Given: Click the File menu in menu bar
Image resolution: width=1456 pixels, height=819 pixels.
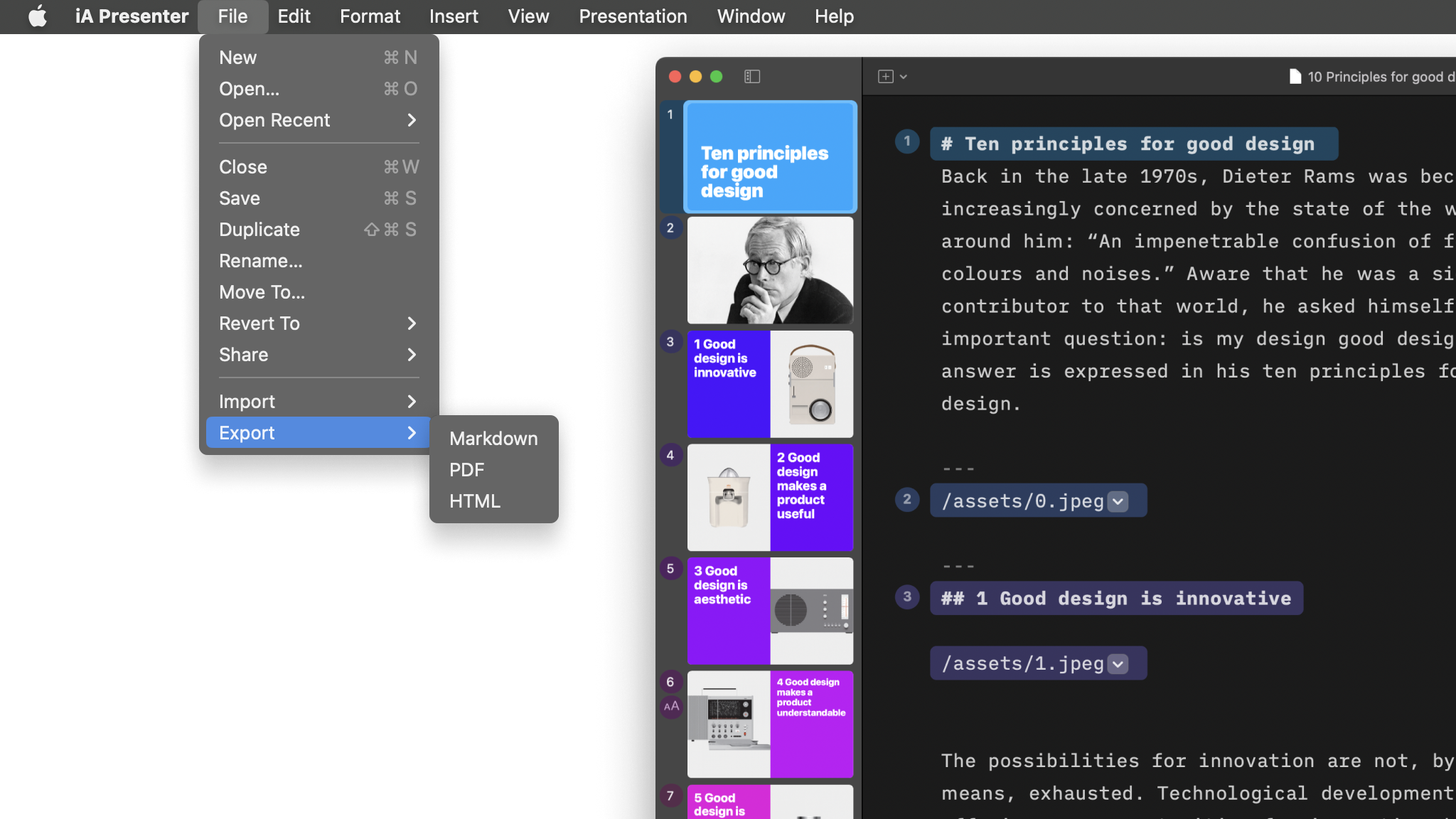Looking at the screenshot, I should point(232,16).
